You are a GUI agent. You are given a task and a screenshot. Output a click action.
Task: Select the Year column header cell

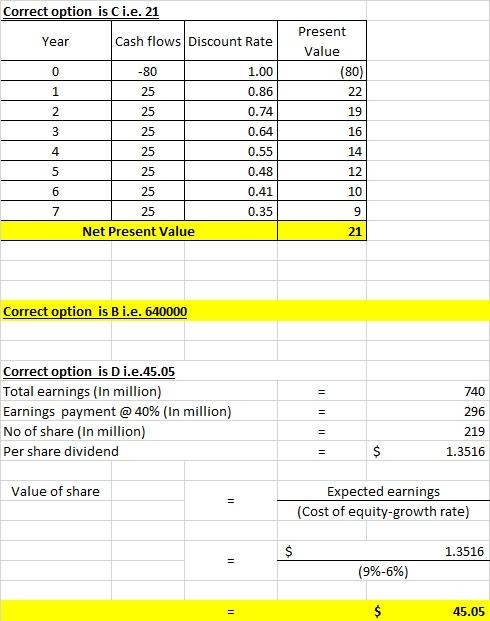coord(56,41)
